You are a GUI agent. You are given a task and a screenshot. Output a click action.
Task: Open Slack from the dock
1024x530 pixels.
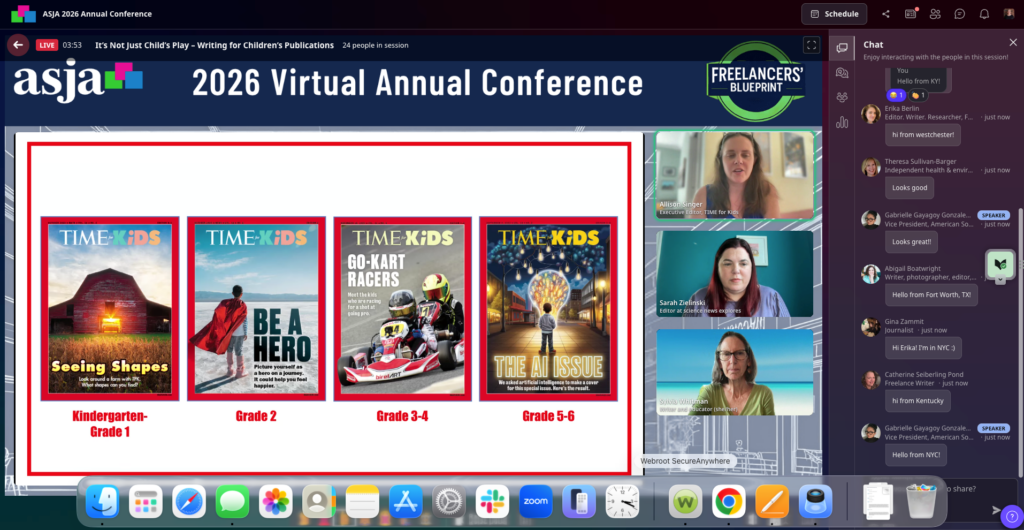[x=492, y=501]
